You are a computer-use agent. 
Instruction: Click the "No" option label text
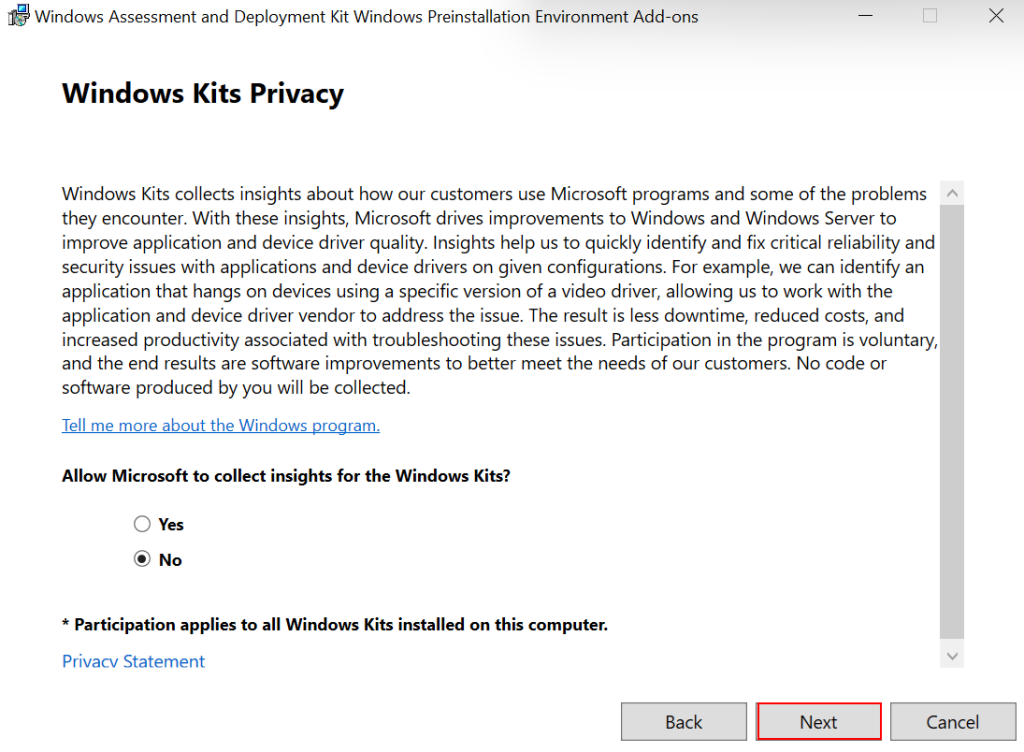tap(170, 560)
